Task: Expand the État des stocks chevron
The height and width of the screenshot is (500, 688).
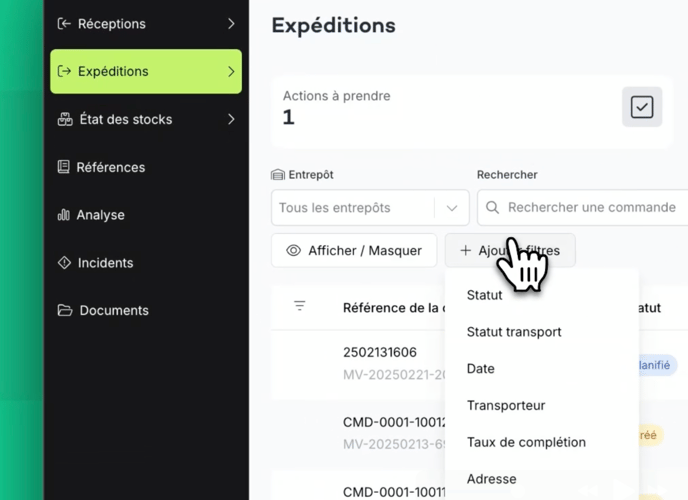Action: tap(231, 120)
